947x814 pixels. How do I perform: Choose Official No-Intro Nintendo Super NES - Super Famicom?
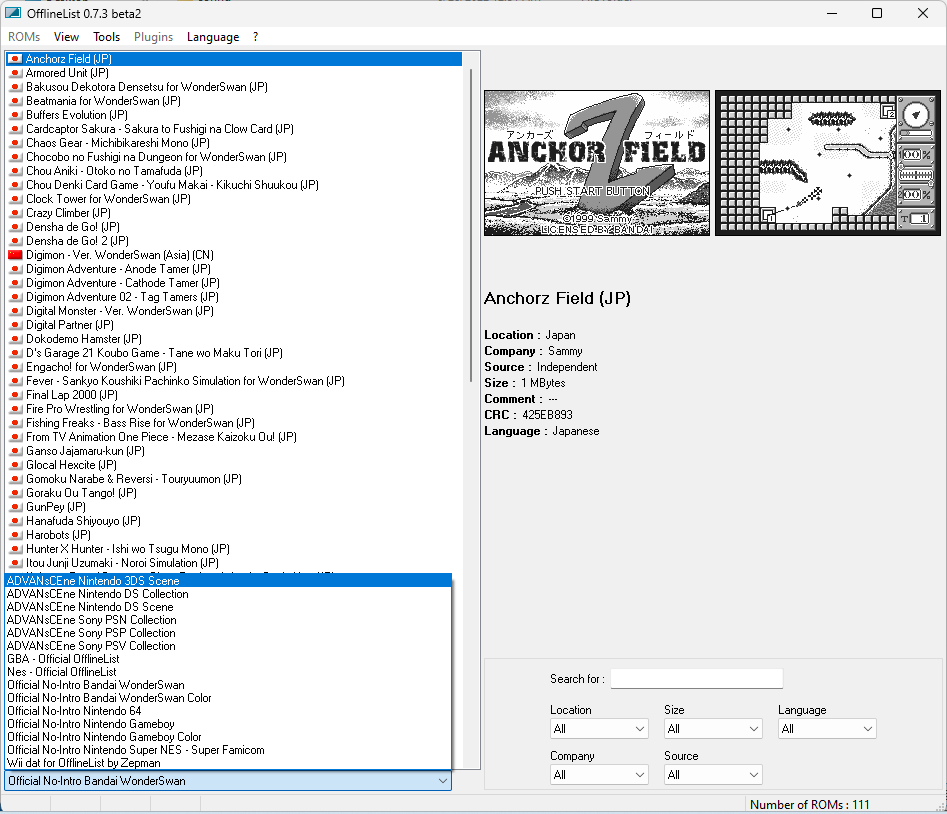click(x=228, y=750)
